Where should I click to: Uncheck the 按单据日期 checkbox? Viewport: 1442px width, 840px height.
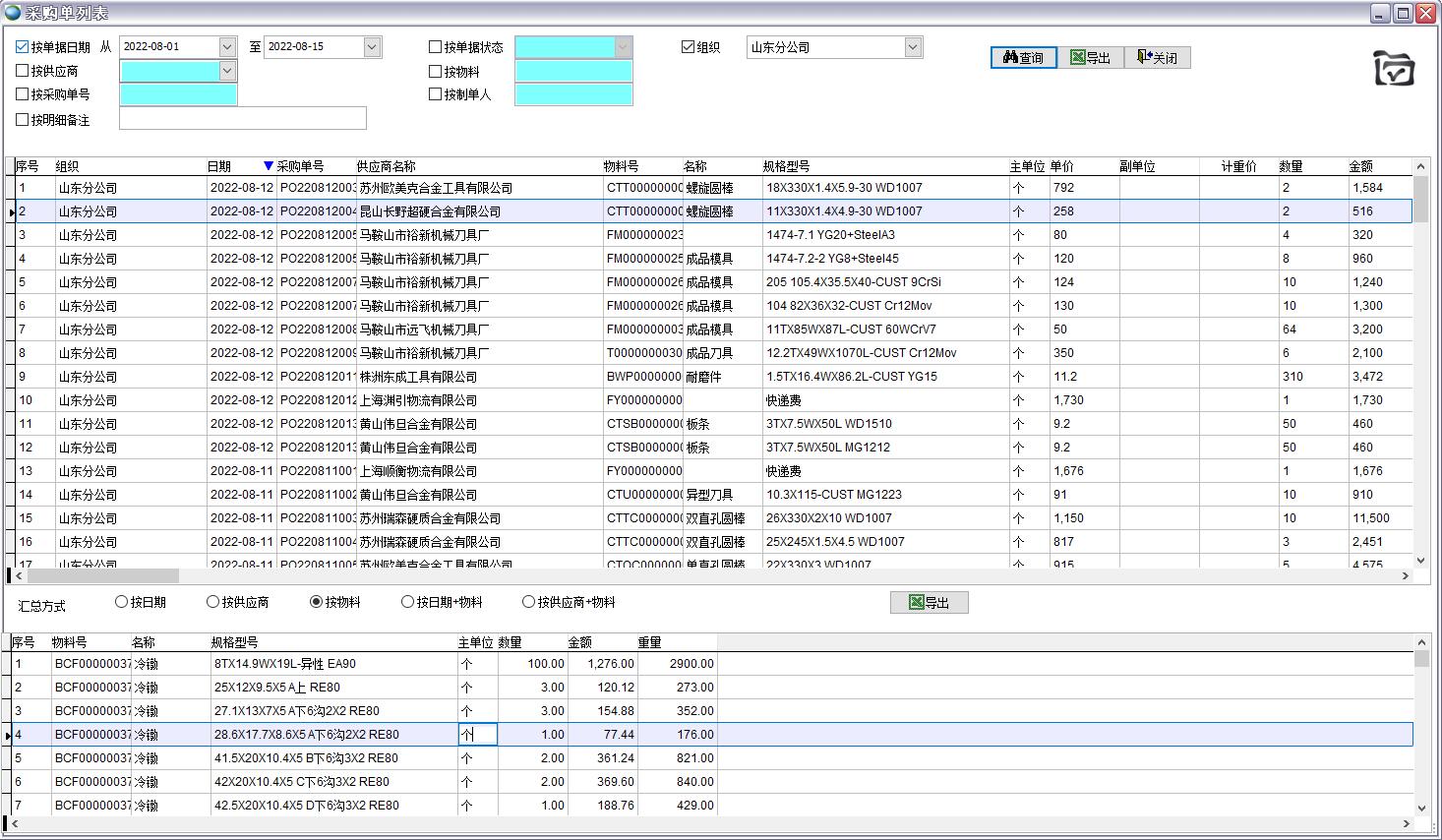(x=23, y=47)
